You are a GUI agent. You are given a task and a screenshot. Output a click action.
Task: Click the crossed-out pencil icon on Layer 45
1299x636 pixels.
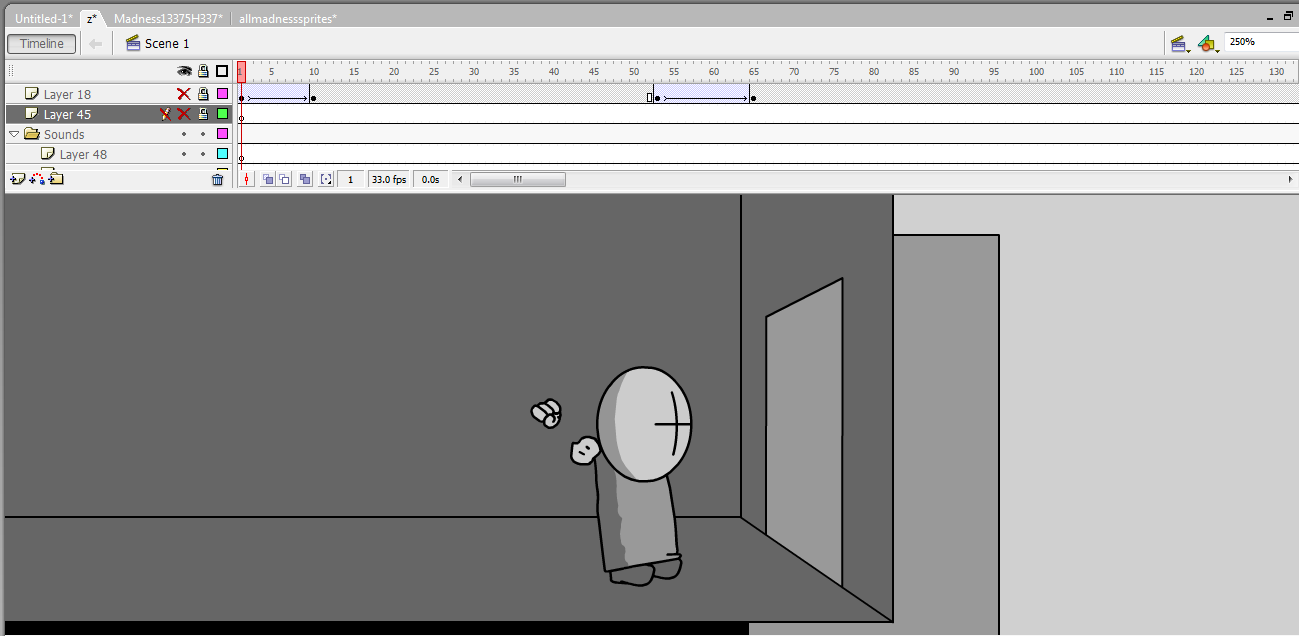coord(165,114)
